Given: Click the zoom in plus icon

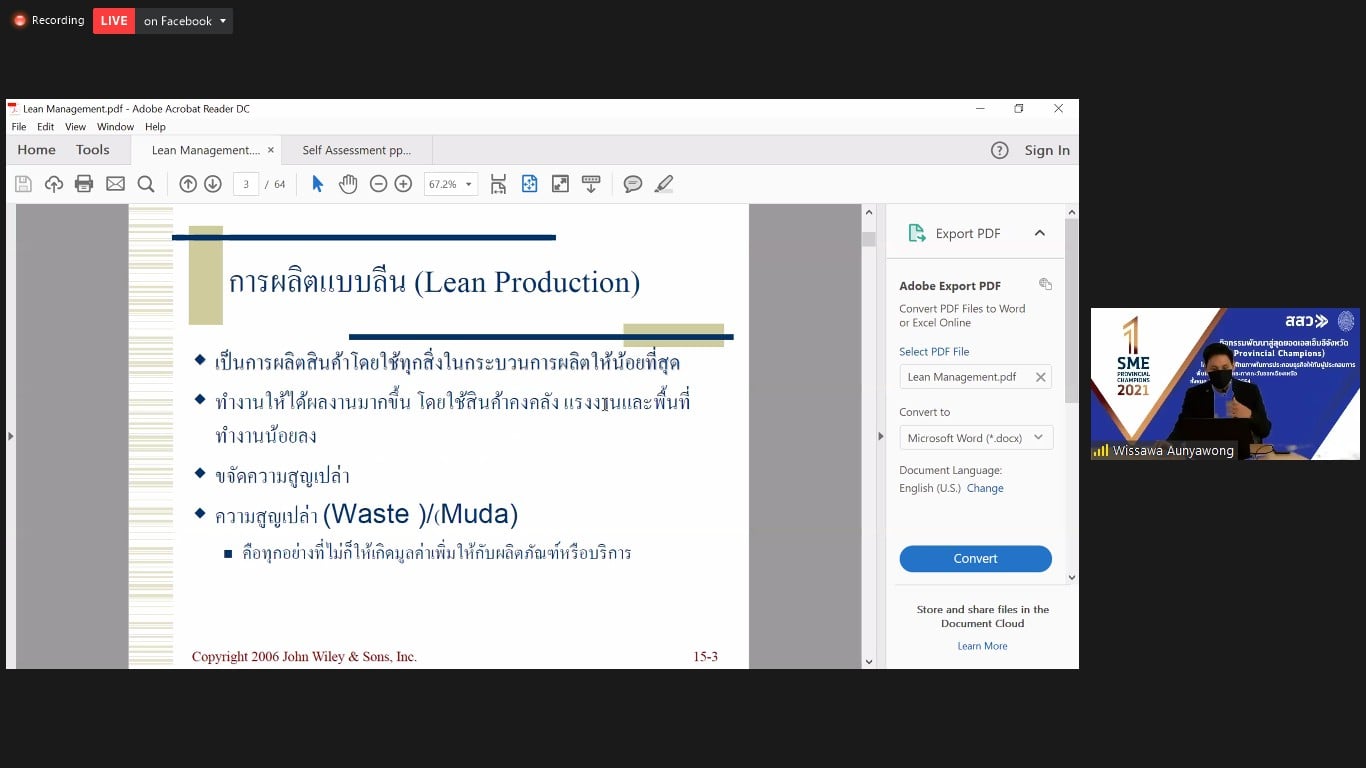Looking at the screenshot, I should click(403, 184).
